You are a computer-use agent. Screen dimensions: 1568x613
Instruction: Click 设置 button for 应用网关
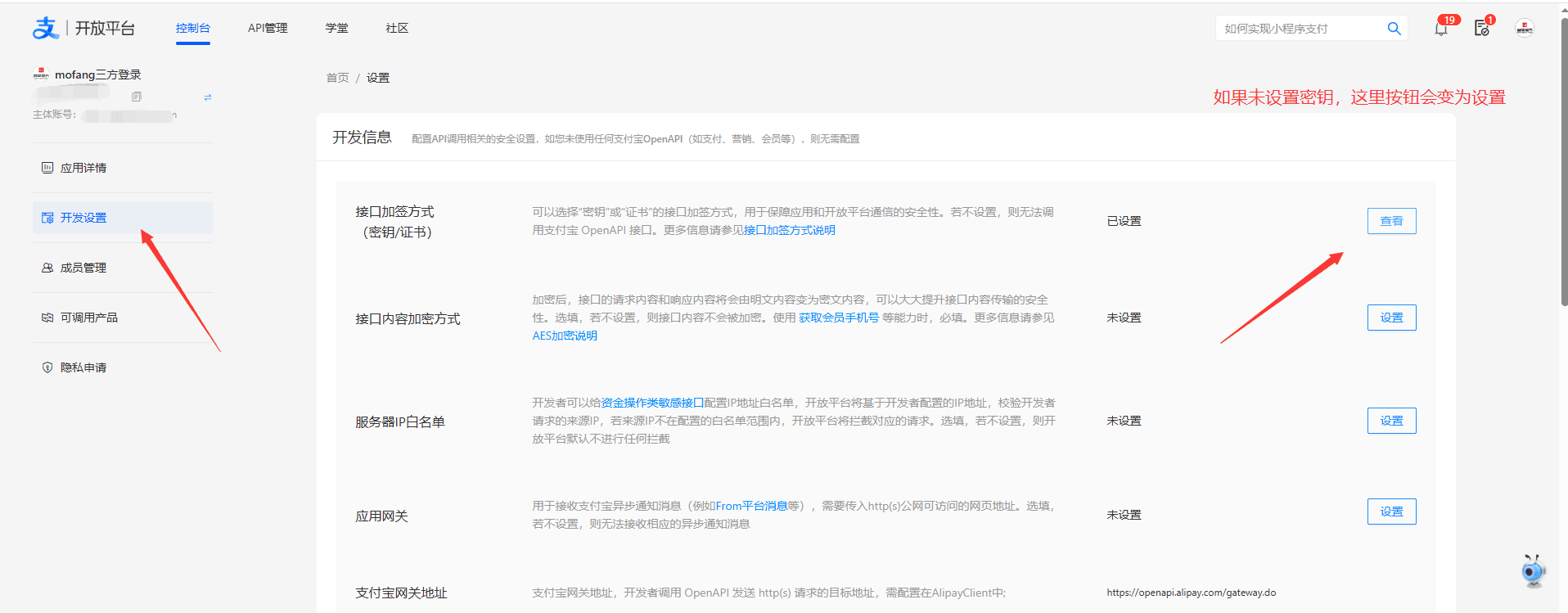[x=1391, y=512]
